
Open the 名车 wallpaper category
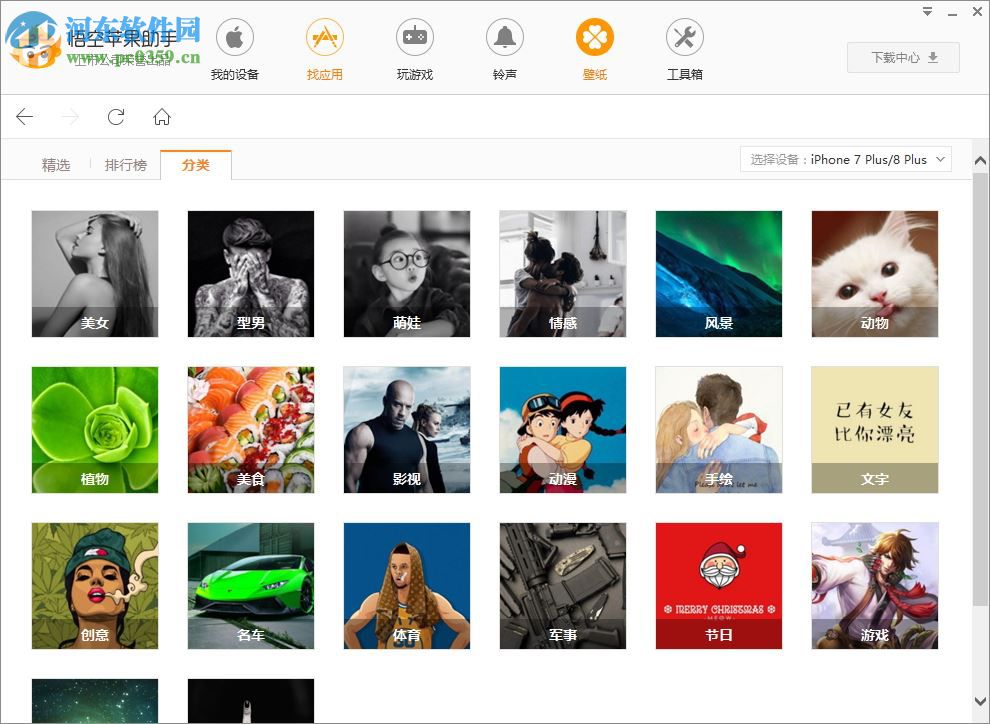(251, 586)
